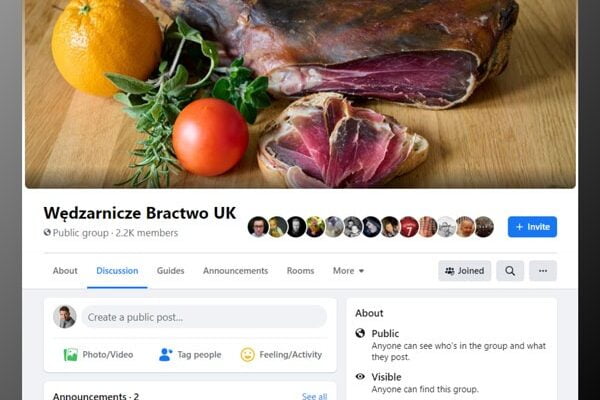Click the Public globe icon in About
Viewport: 600px width, 400px height.
pyautogui.click(x=360, y=333)
